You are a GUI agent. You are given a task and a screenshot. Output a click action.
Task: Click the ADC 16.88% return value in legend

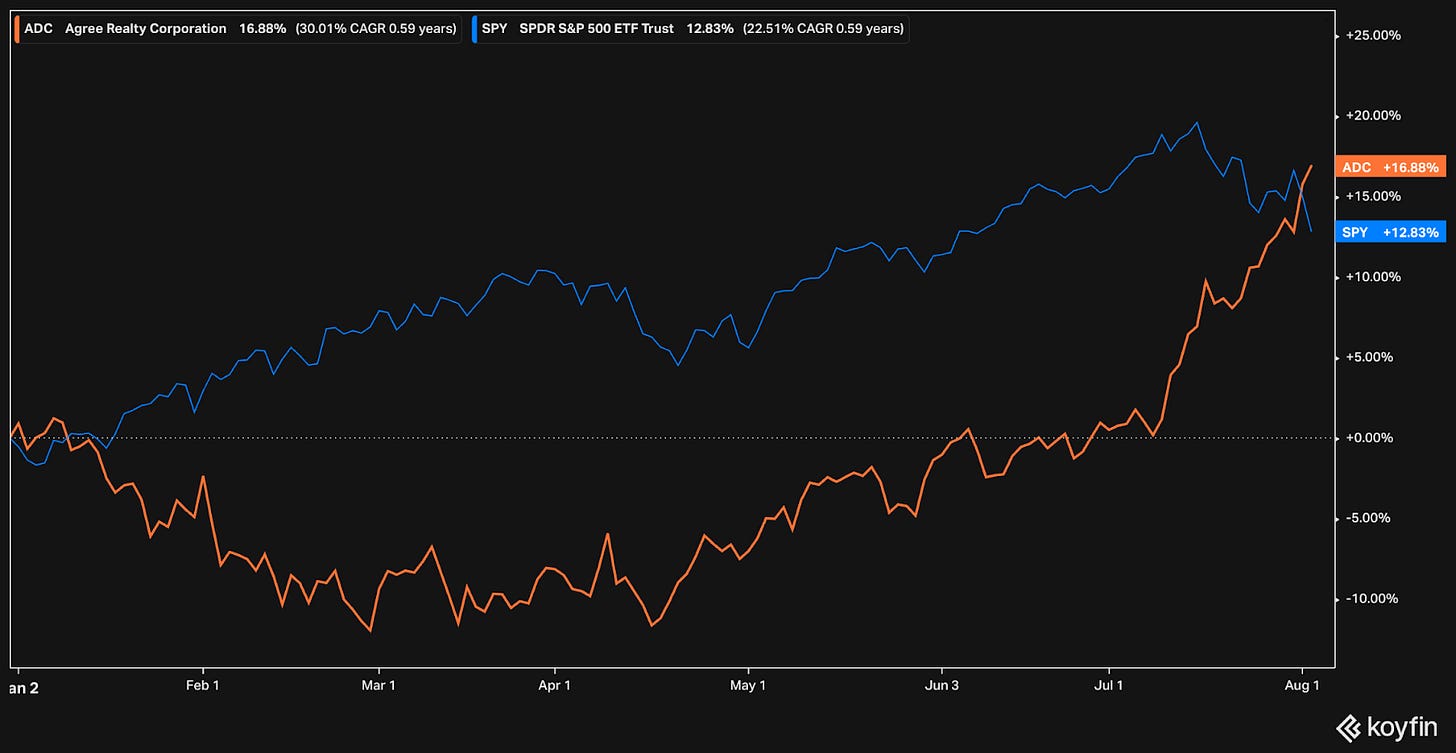(263, 29)
